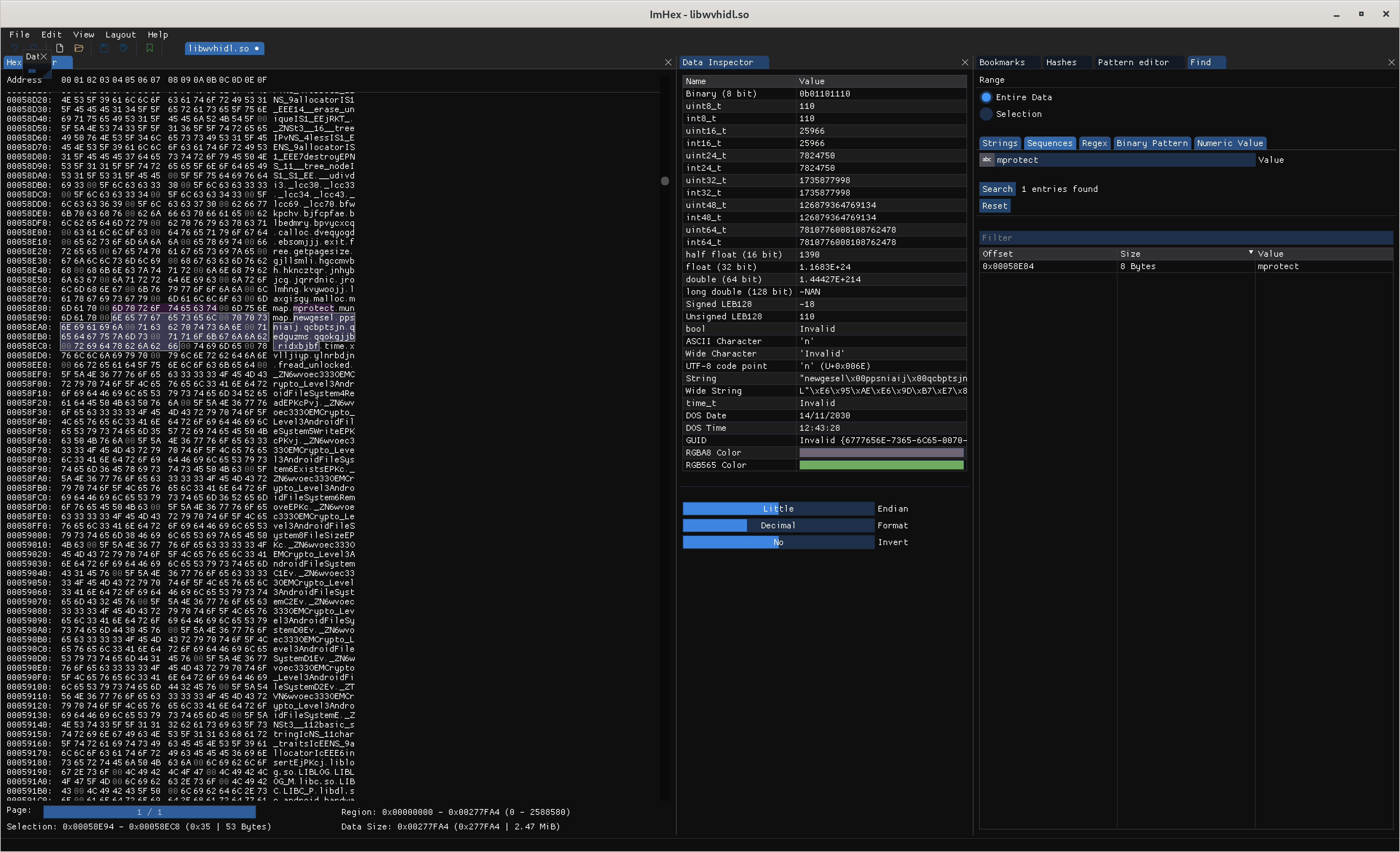Close the Hex editor panel

click(668, 63)
